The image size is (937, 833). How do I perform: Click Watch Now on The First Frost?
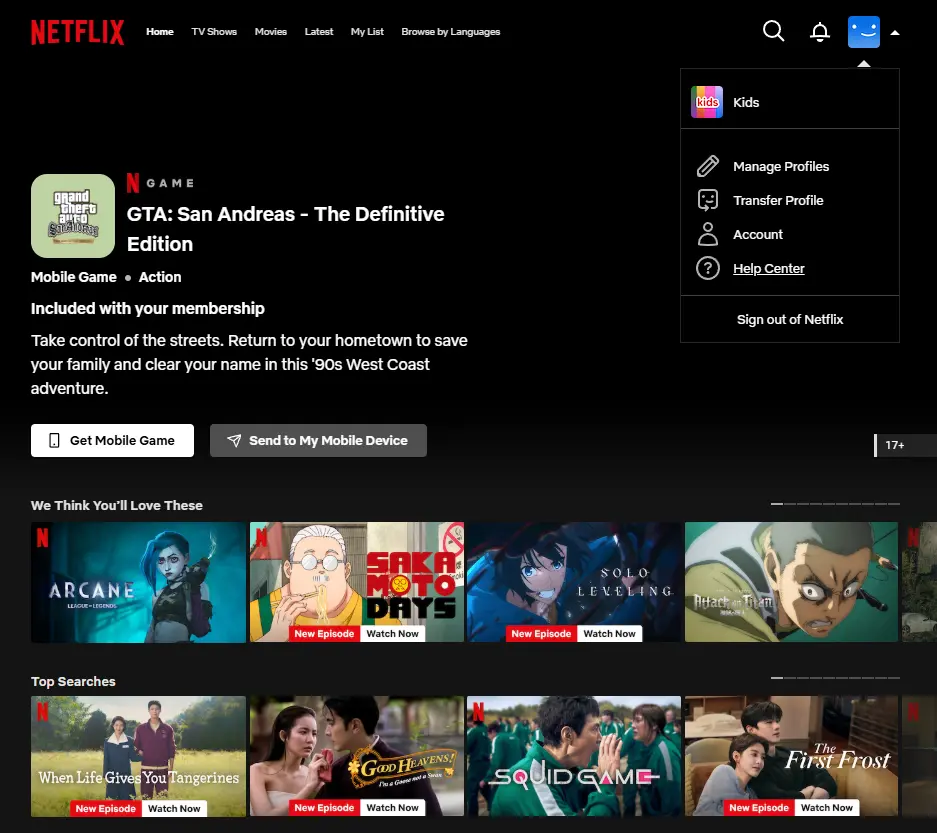tap(827, 807)
